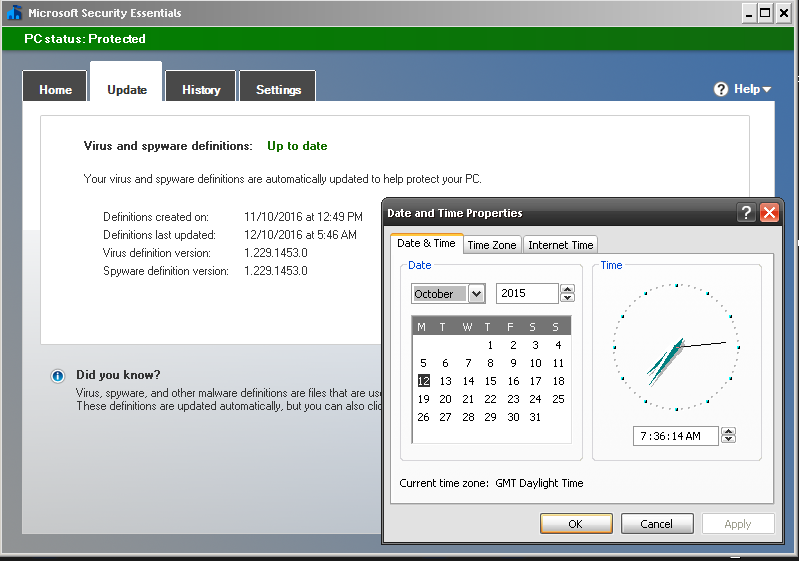Click the PC status: Protected banner text
This screenshot has height=561, width=799.
(85, 39)
